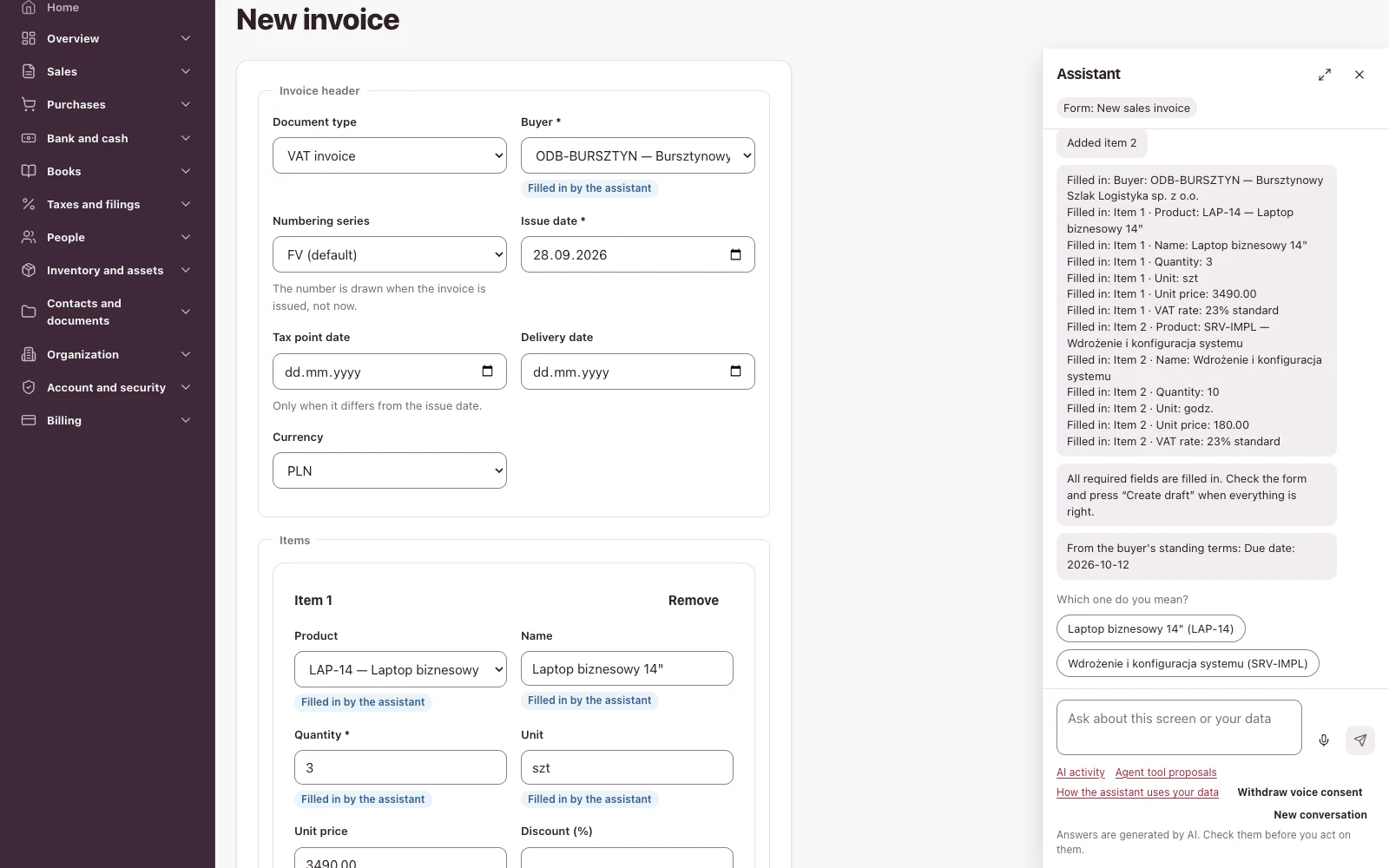The height and width of the screenshot is (868, 1389).
Task: Start a New conversation
Action: pos(1320,815)
